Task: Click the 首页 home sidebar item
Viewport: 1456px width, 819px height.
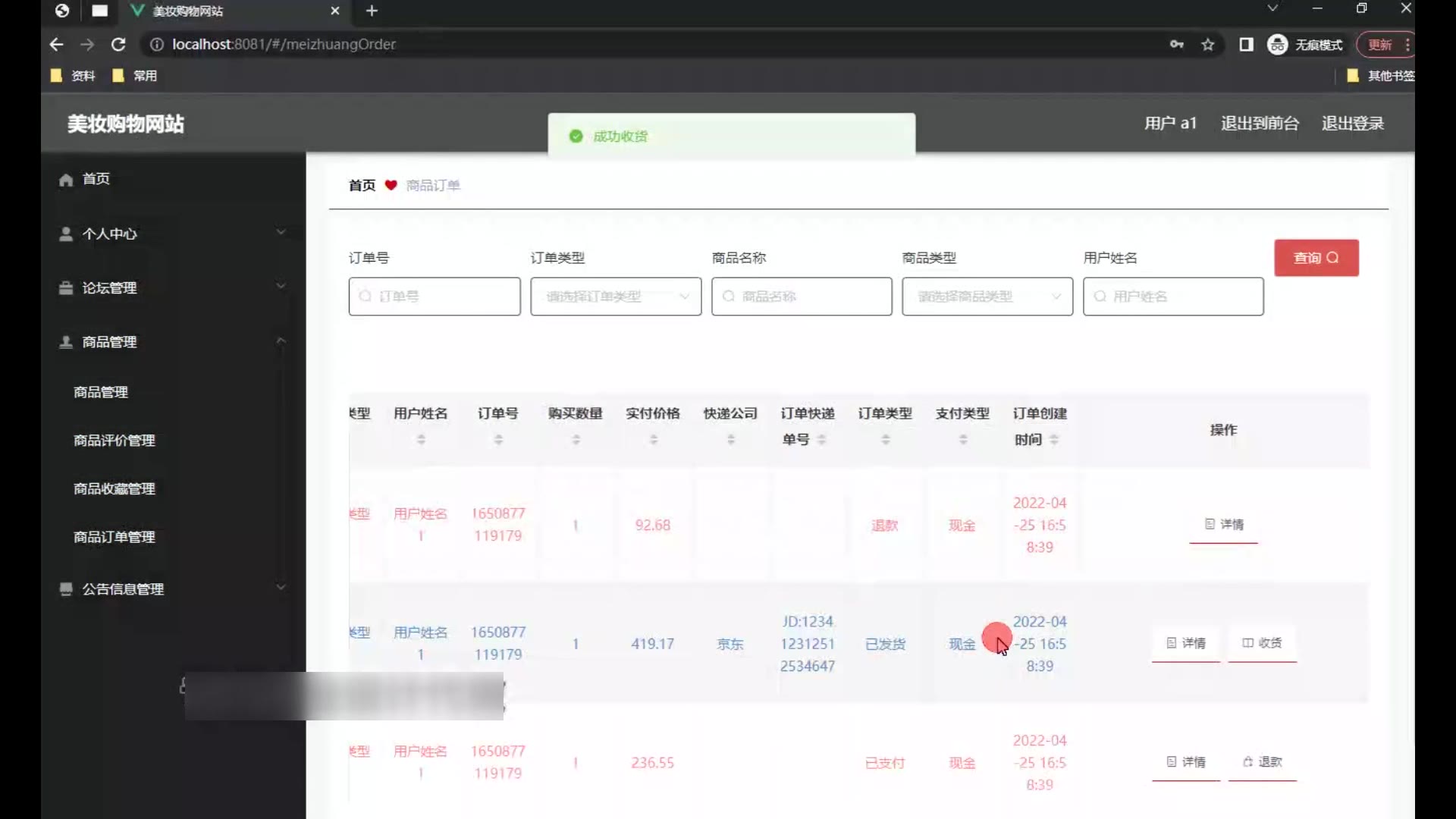Action: click(x=96, y=179)
